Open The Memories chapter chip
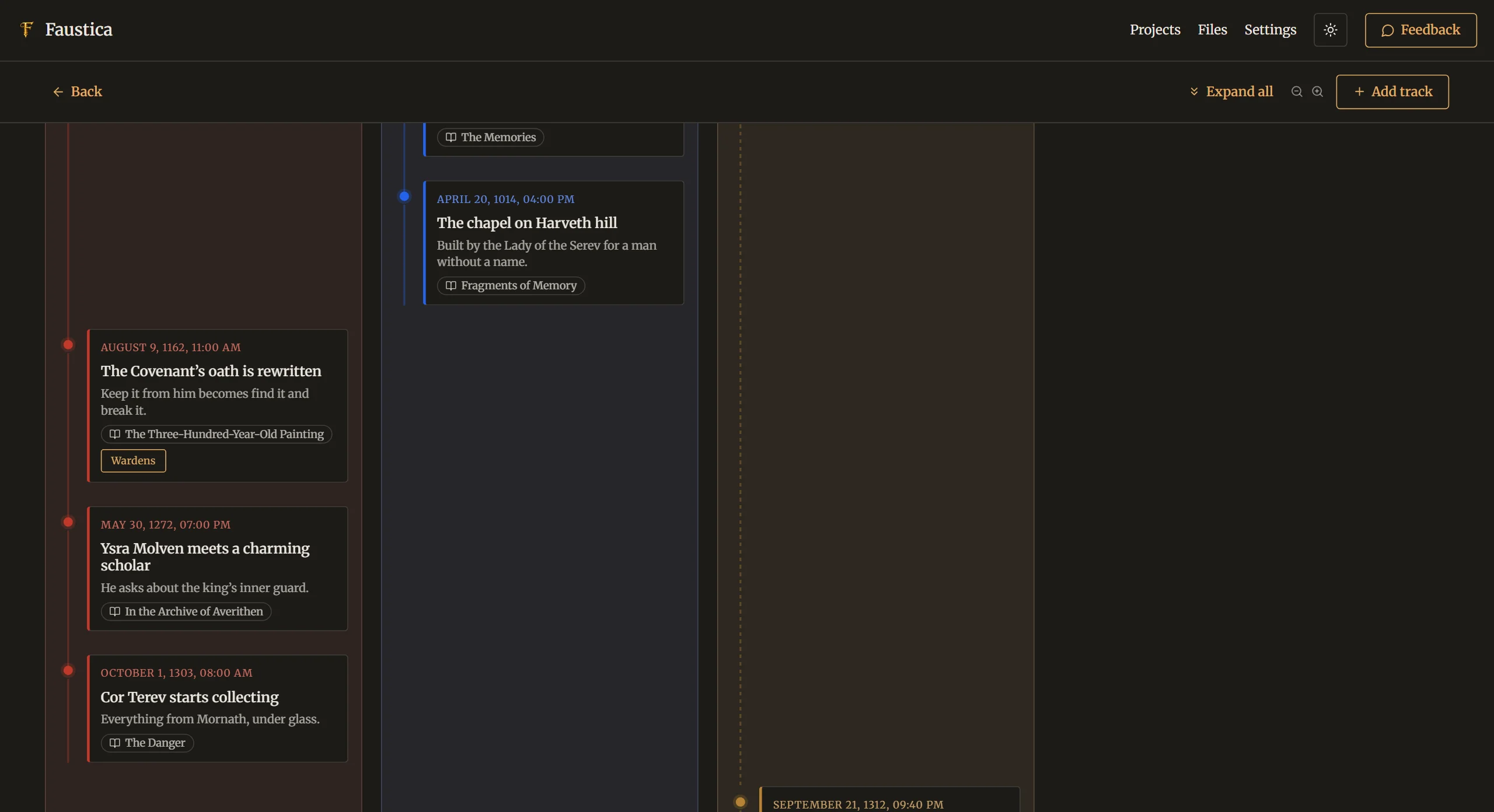This screenshot has height=812, width=1494. click(x=490, y=137)
